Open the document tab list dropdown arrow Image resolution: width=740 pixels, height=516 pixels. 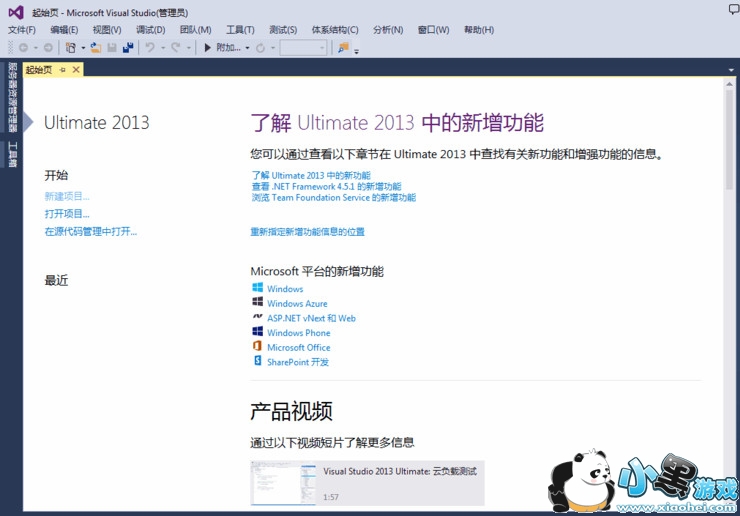pos(731,70)
